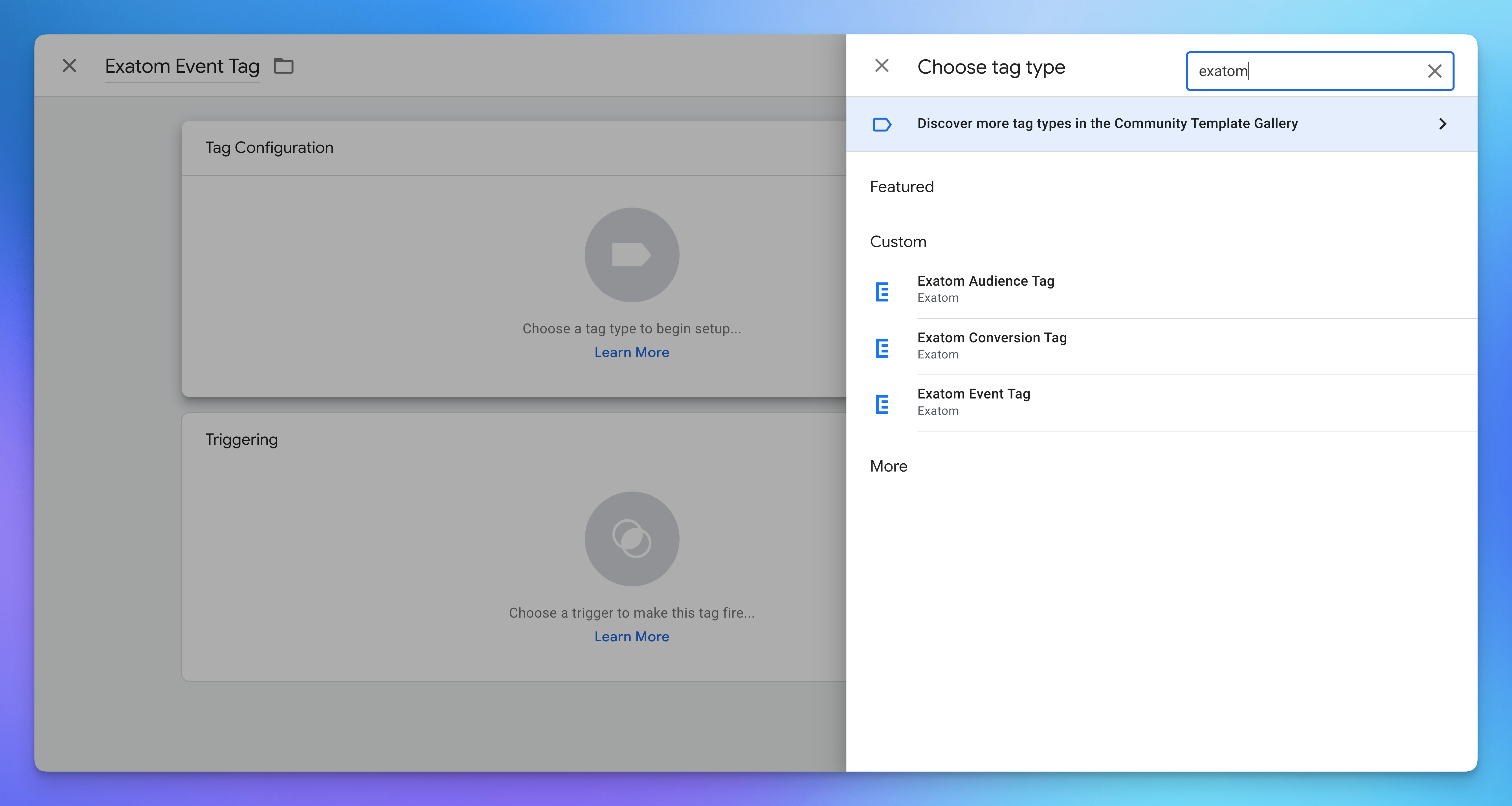Click the folder icon beside tag name
This screenshot has height=806, width=1512.
pyautogui.click(x=283, y=66)
